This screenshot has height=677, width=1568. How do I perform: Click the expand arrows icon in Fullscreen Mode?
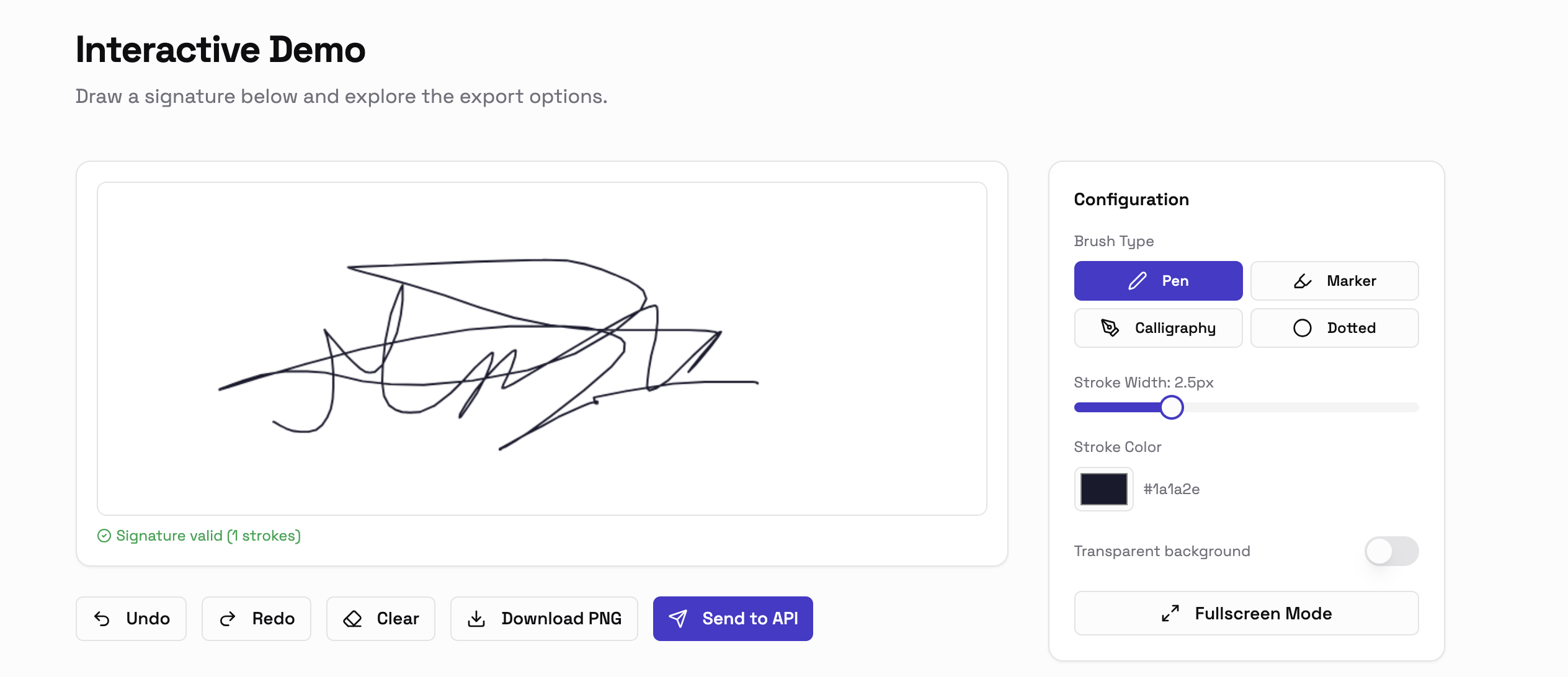[x=1171, y=613]
